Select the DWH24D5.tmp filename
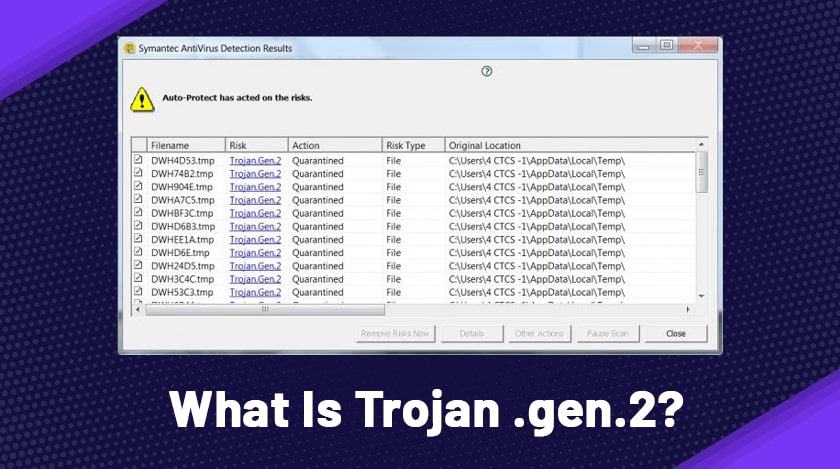Screen dimensions: 840x469 point(182,266)
